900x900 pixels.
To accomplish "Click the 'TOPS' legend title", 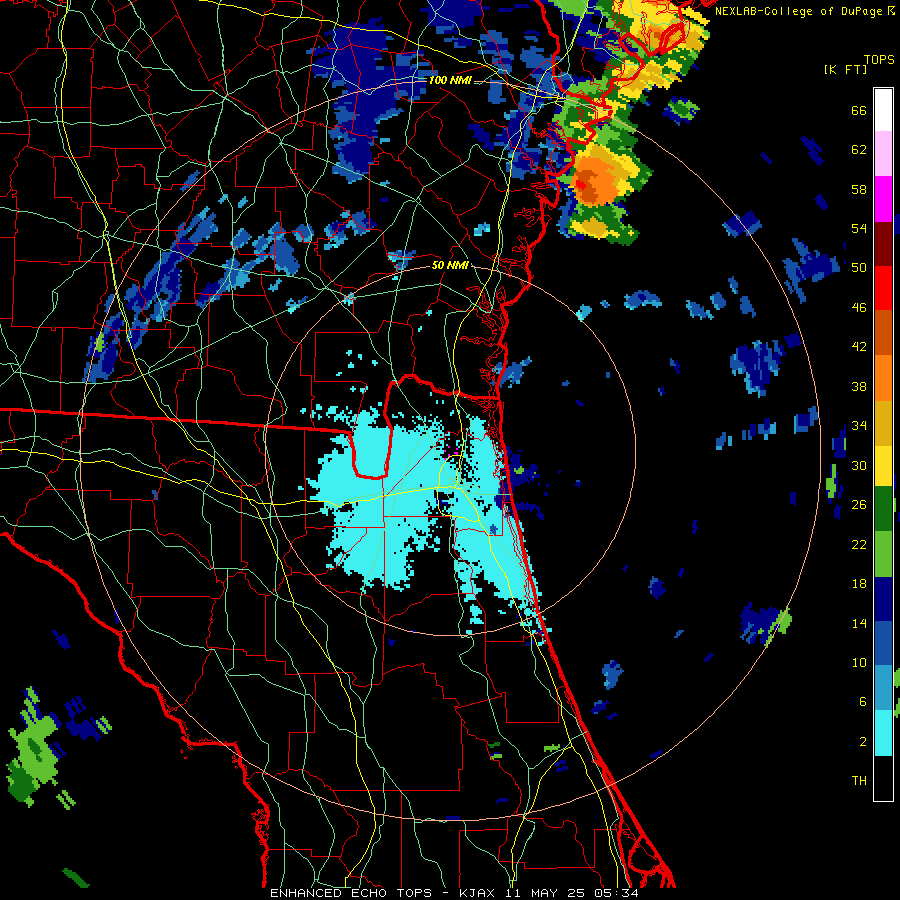I will coord(879,59).
